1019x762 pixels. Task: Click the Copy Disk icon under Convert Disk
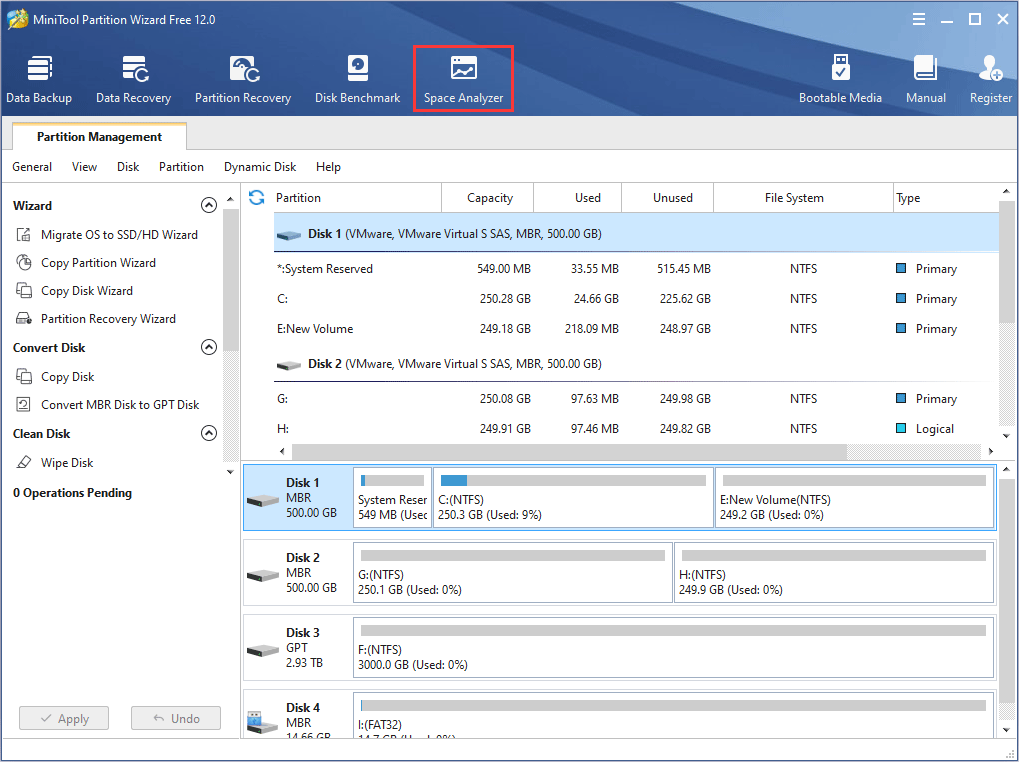[23, 376]
